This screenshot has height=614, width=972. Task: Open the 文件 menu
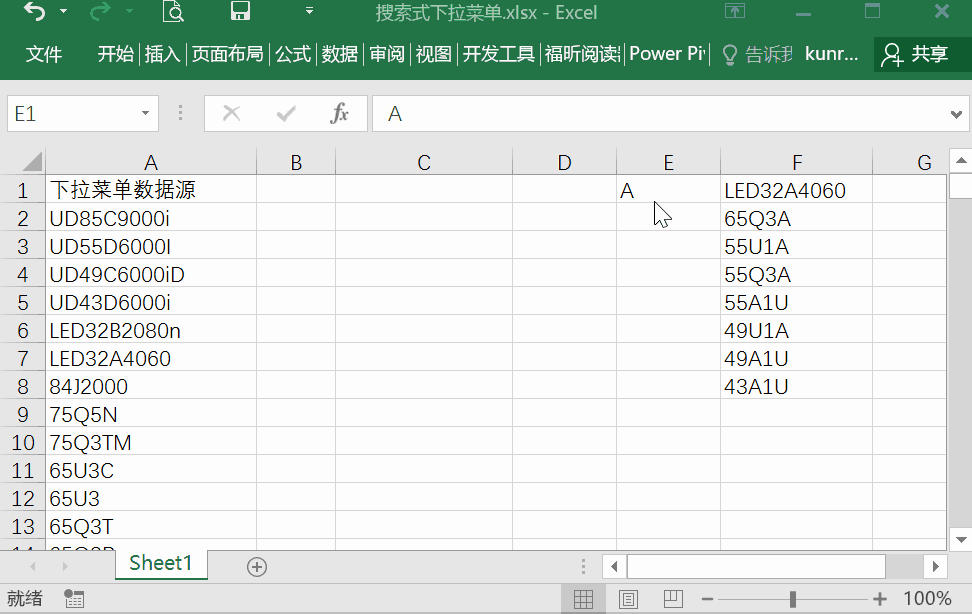tap(43, 54)
